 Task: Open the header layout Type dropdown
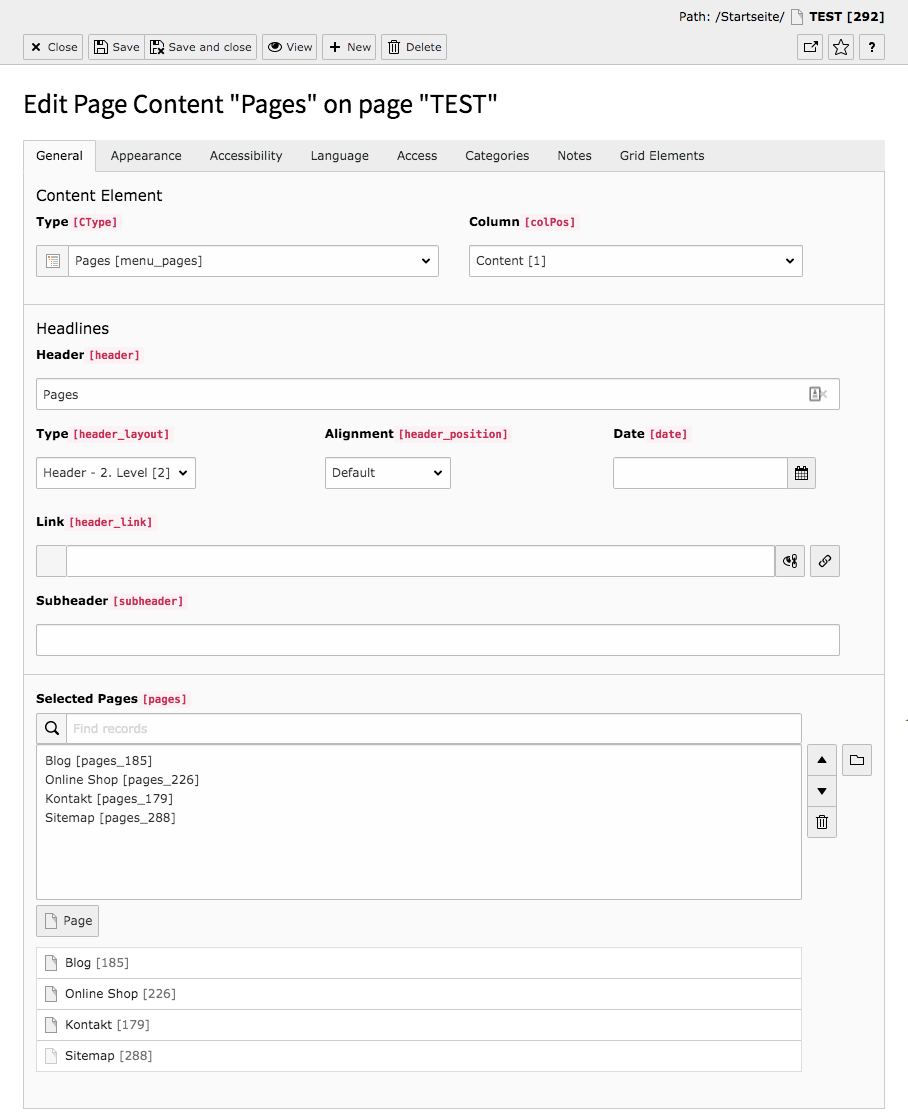coord(116,473)
